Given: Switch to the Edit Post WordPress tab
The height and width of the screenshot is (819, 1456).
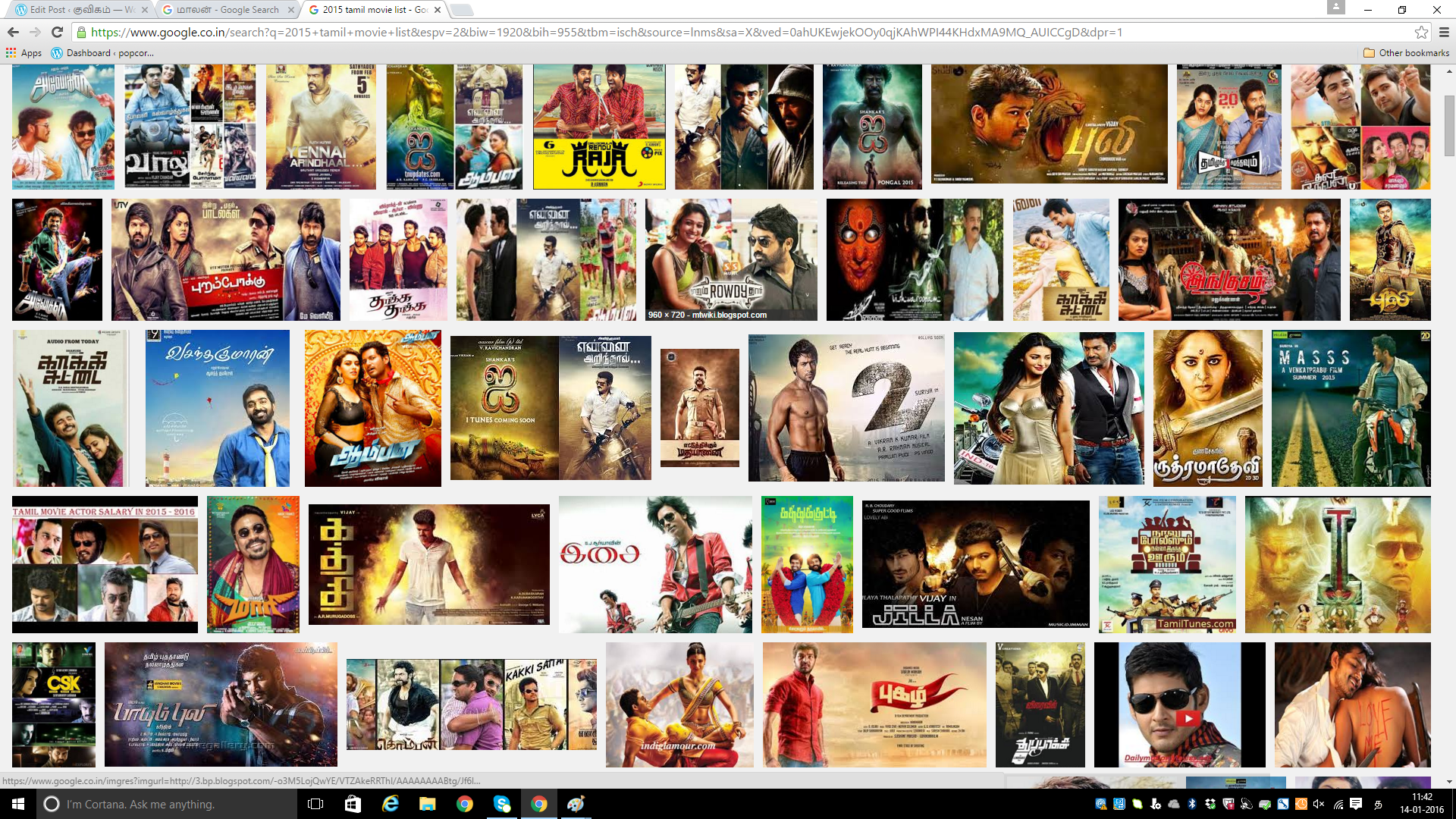Looking at the screenshot, I should click(x=76, y=10).
